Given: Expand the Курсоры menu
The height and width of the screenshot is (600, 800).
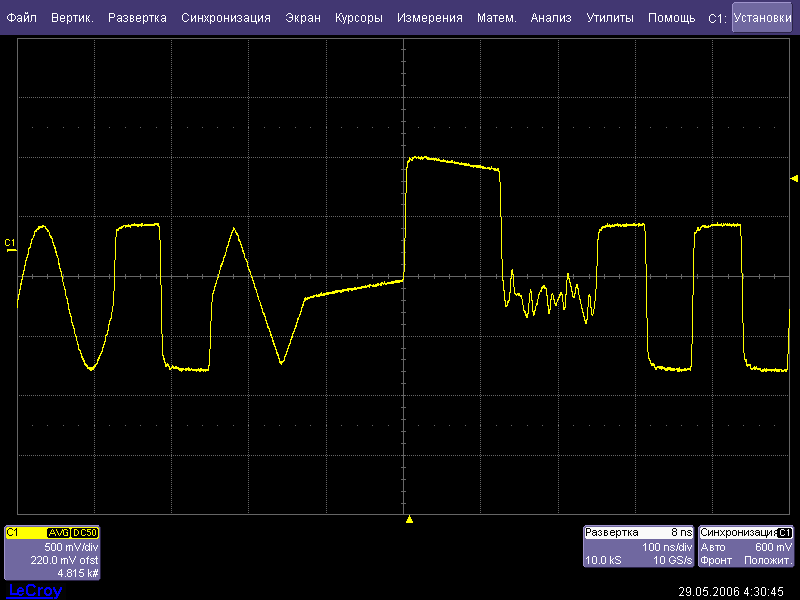Looking at the screenshot, I should tap(358, 18).
